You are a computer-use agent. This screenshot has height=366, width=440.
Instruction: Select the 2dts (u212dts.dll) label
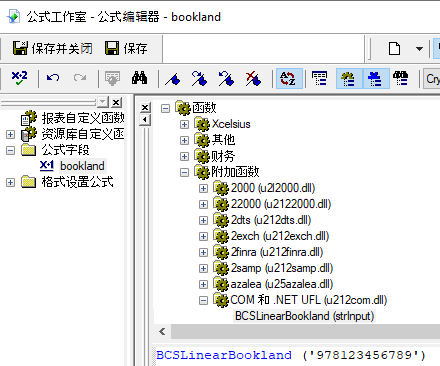pos(271,220)
